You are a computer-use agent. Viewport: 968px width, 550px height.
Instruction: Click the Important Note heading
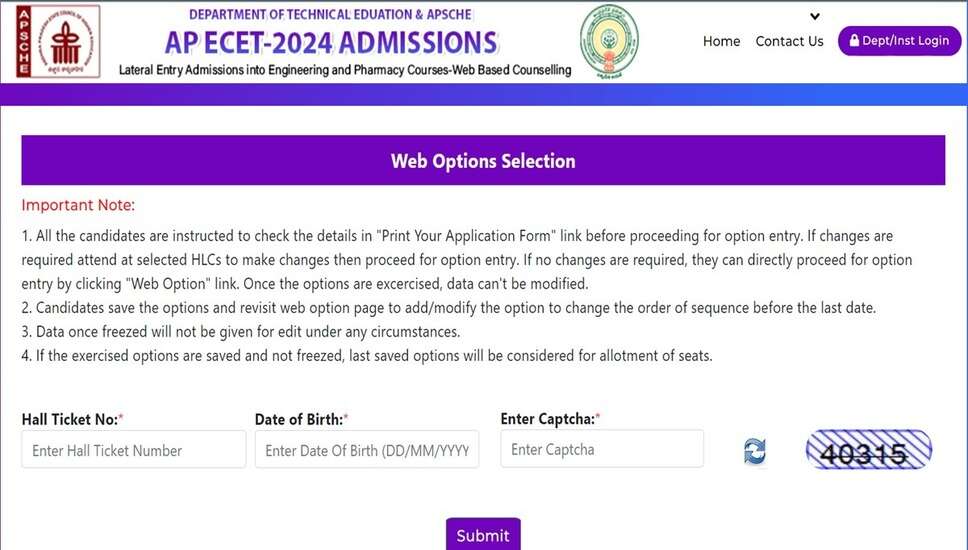(78, 205)
